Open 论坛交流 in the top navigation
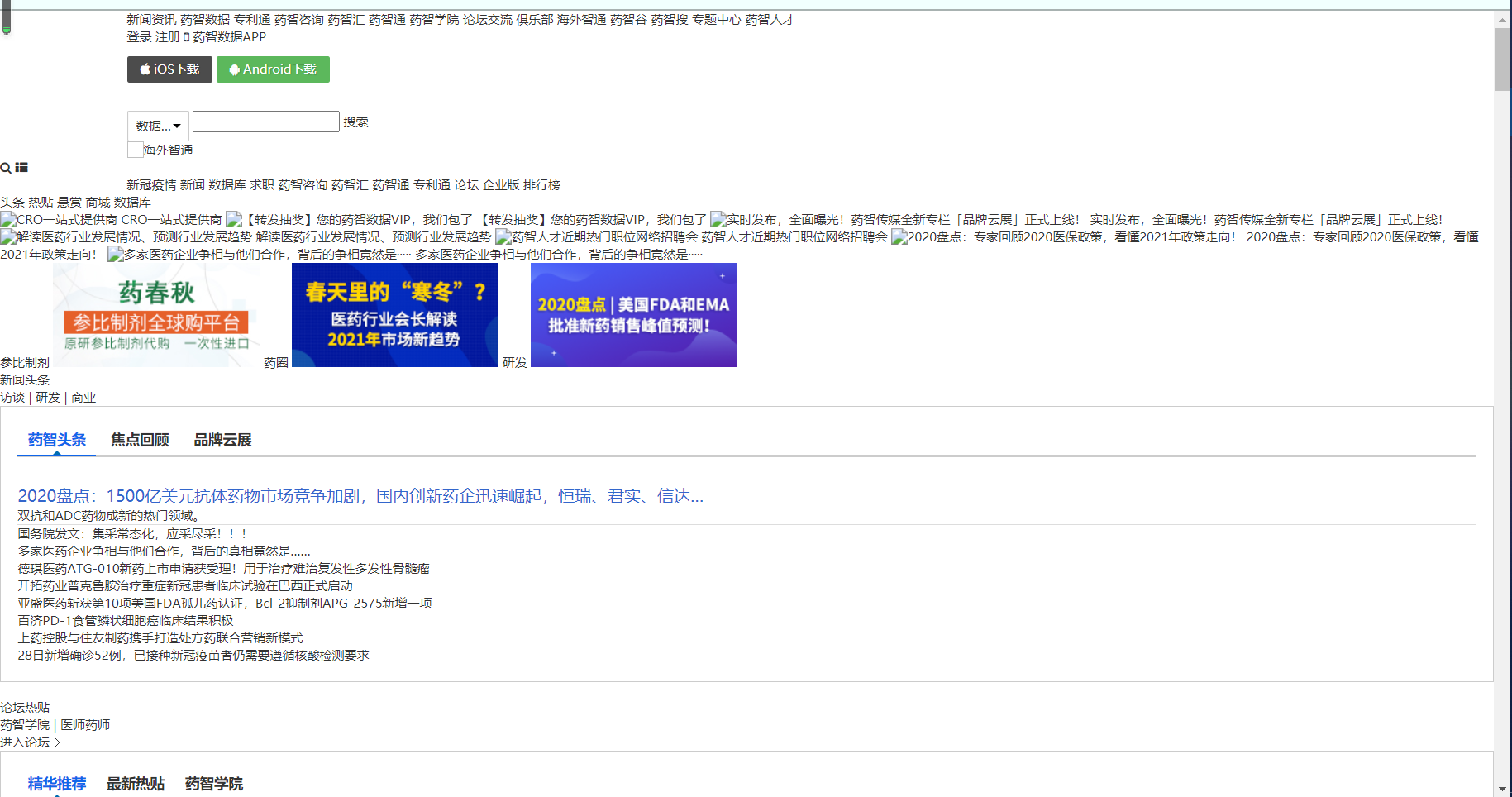The height and width of the screenshot is (797, 1512). click(488, 20)
